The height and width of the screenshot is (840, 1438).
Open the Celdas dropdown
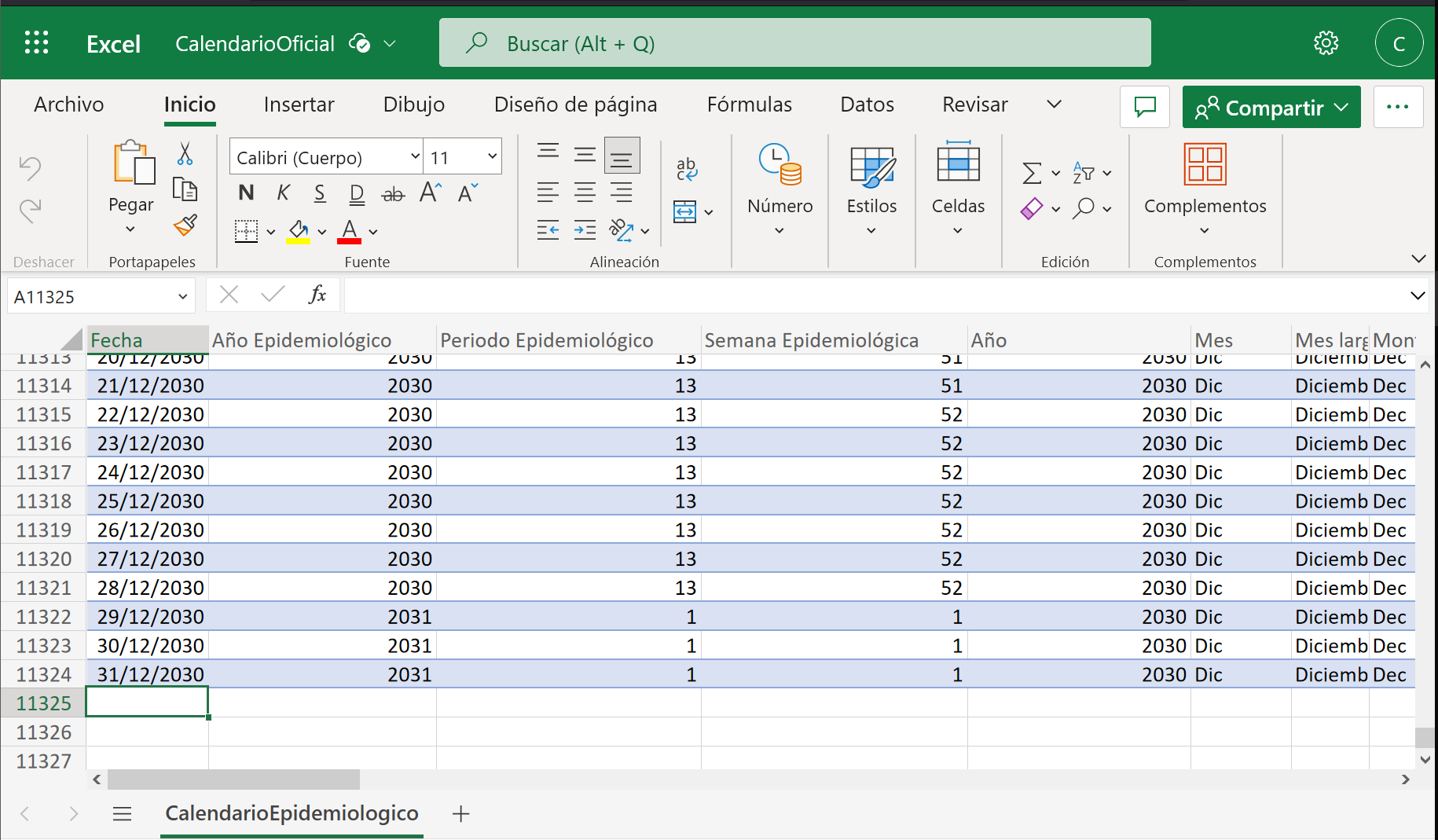coord(958,230)
